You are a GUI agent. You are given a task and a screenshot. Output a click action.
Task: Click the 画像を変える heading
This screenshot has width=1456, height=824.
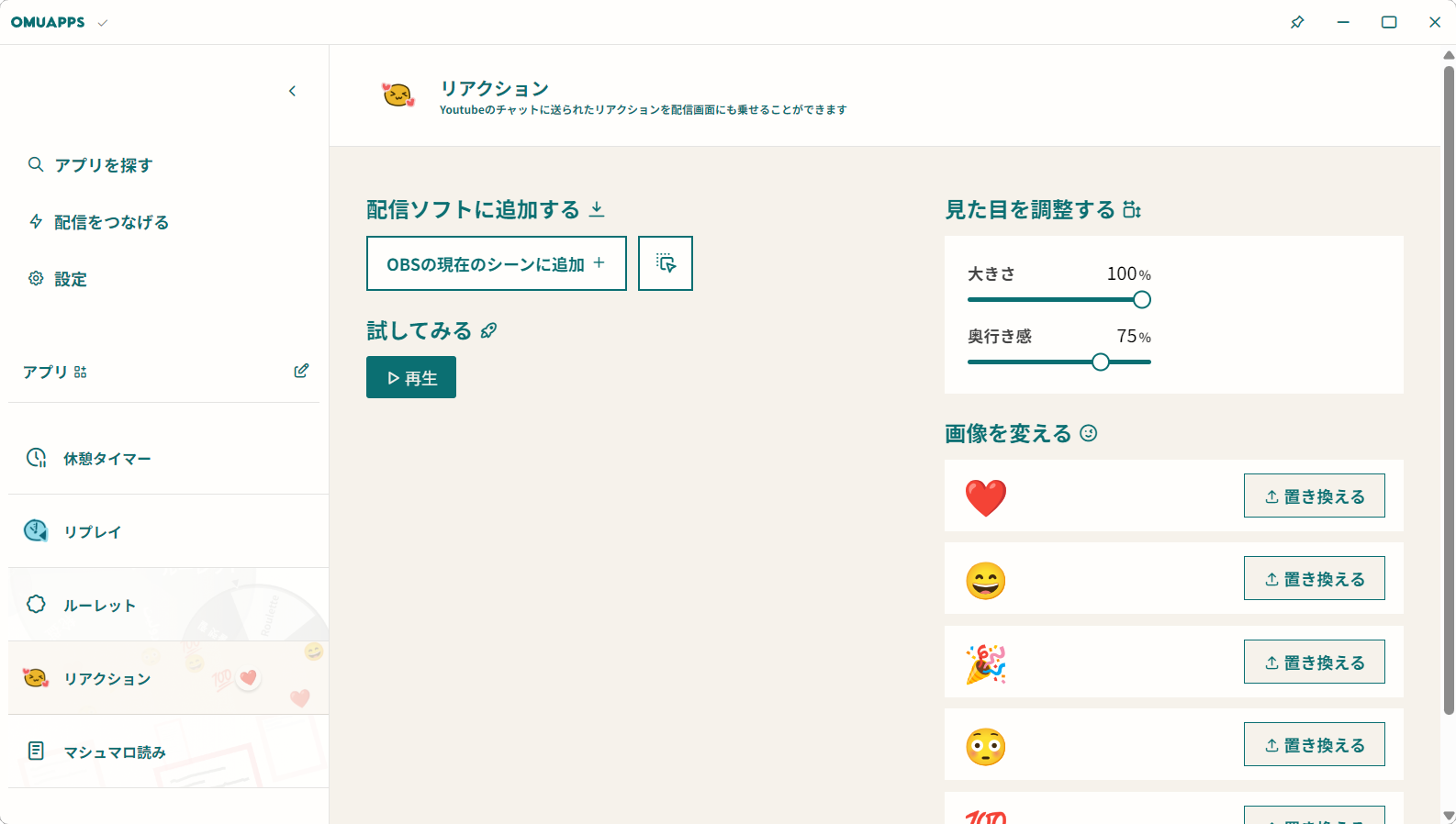coord(1008,433)
